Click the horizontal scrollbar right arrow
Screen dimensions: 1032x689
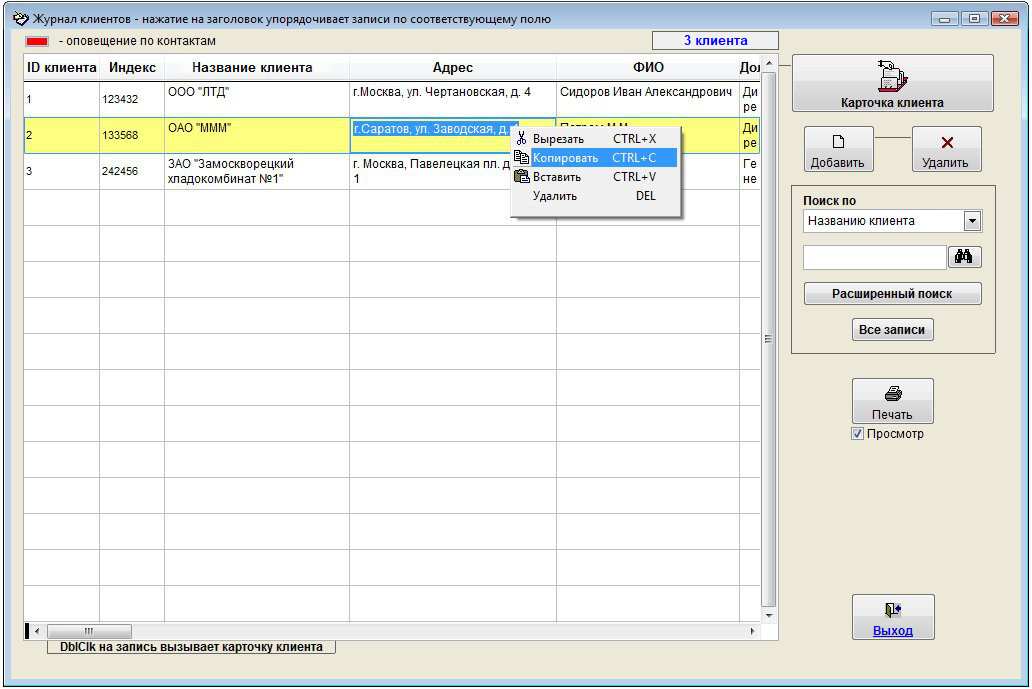click(753, 632)
